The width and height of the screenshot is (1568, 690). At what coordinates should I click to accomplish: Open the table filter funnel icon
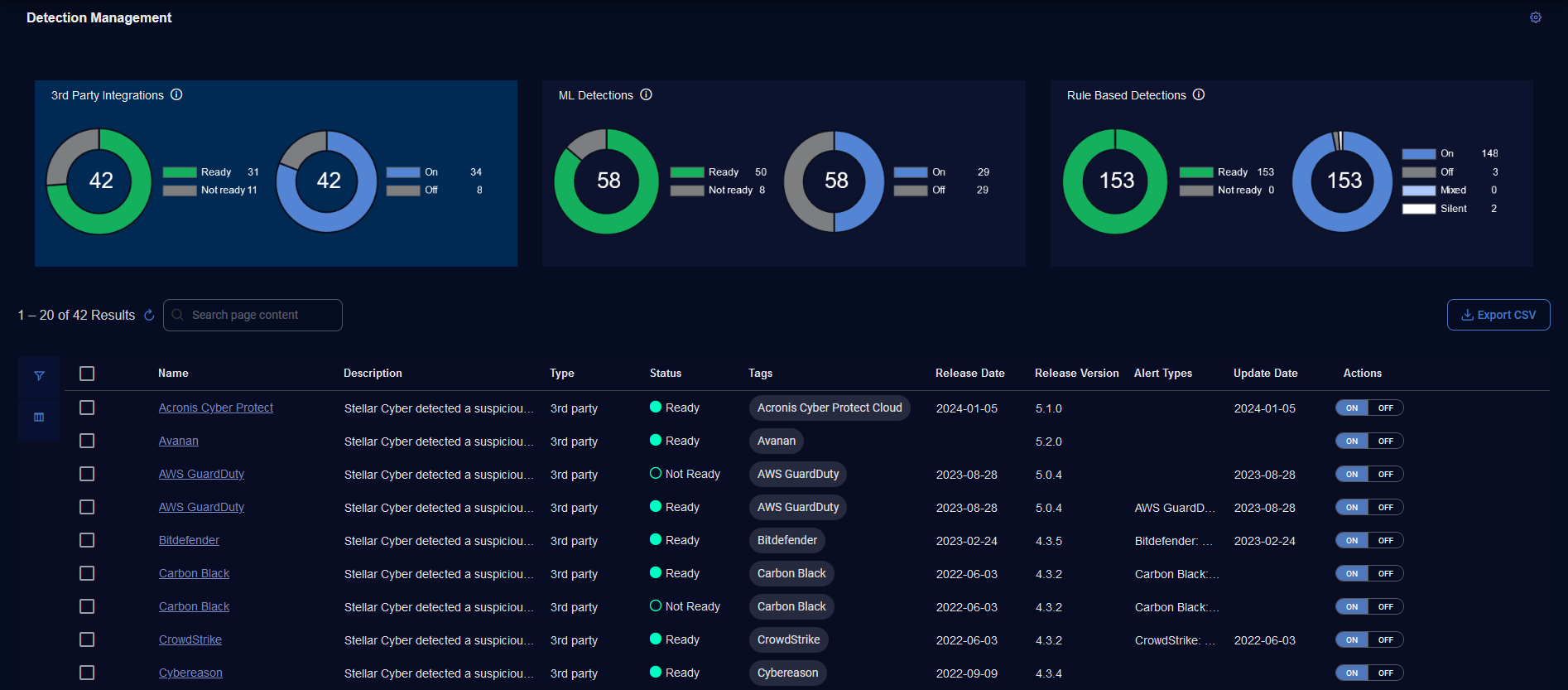coord(39,376)
